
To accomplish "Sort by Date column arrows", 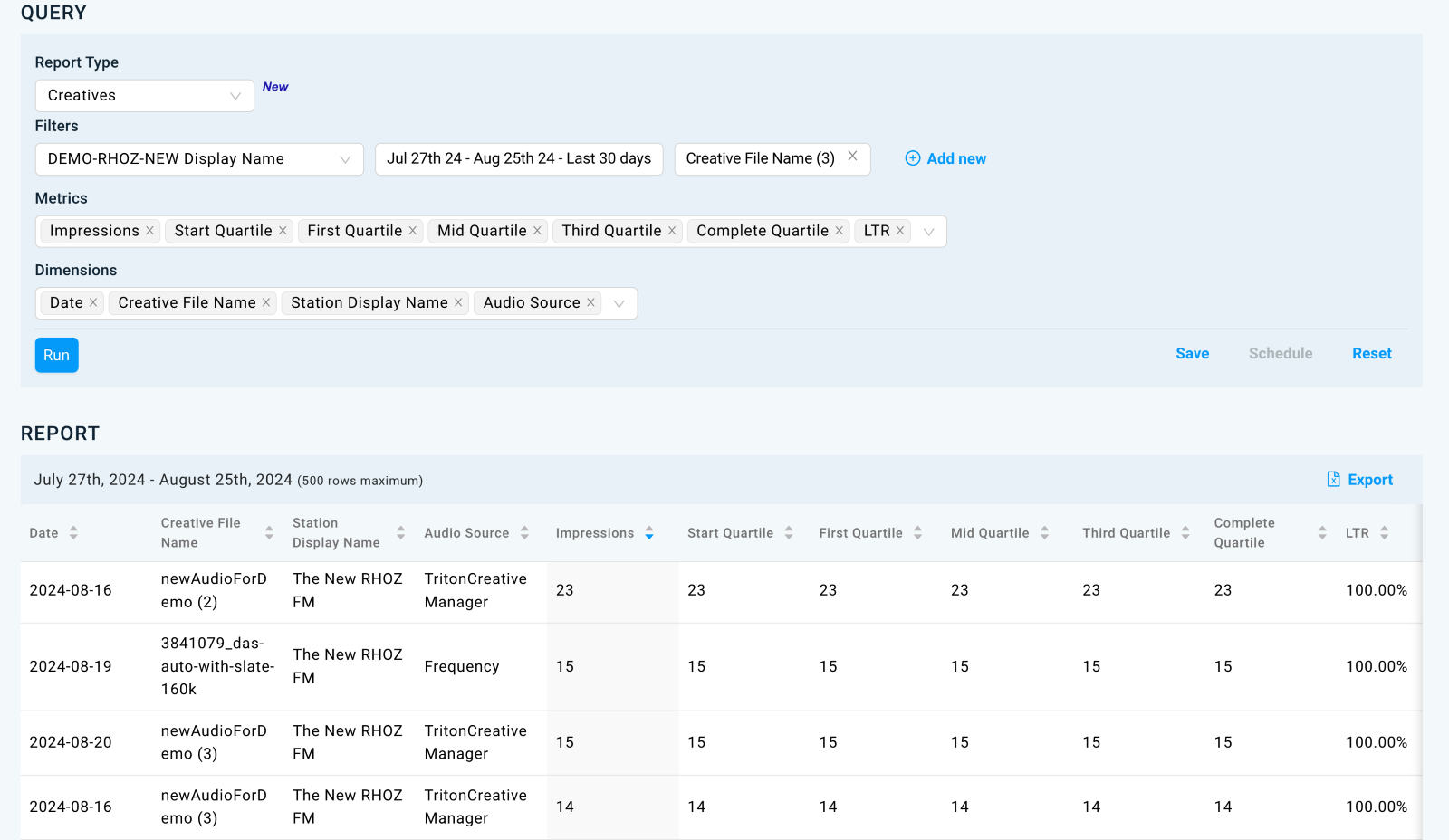I will (x=73, y=533).
